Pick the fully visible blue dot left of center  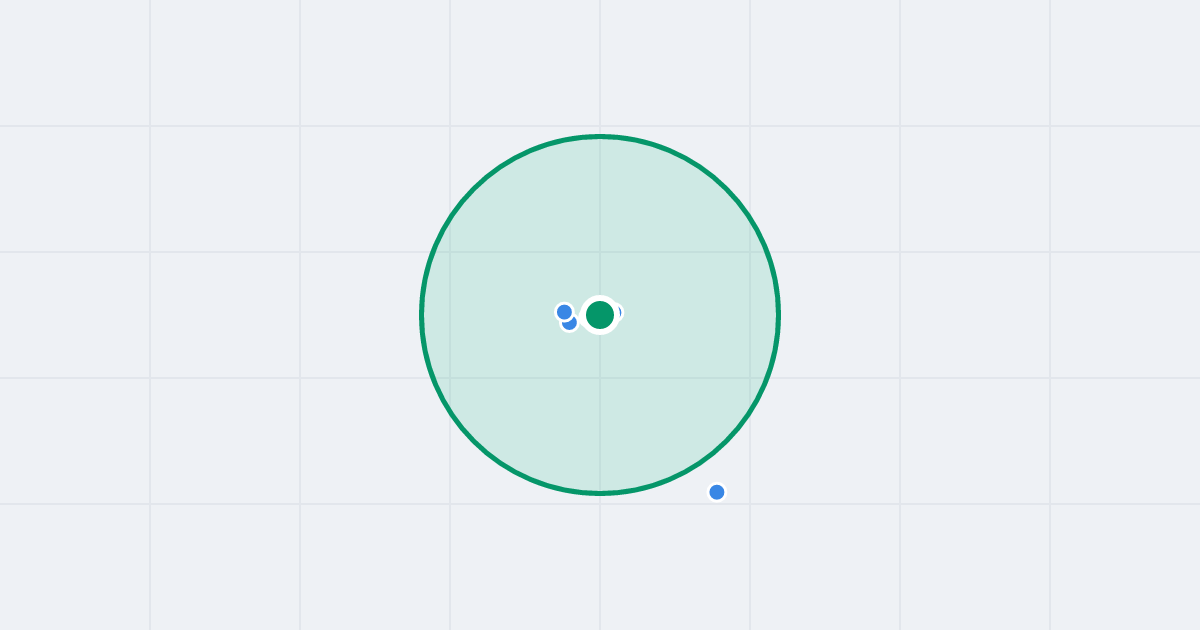(x=564, y=312)
